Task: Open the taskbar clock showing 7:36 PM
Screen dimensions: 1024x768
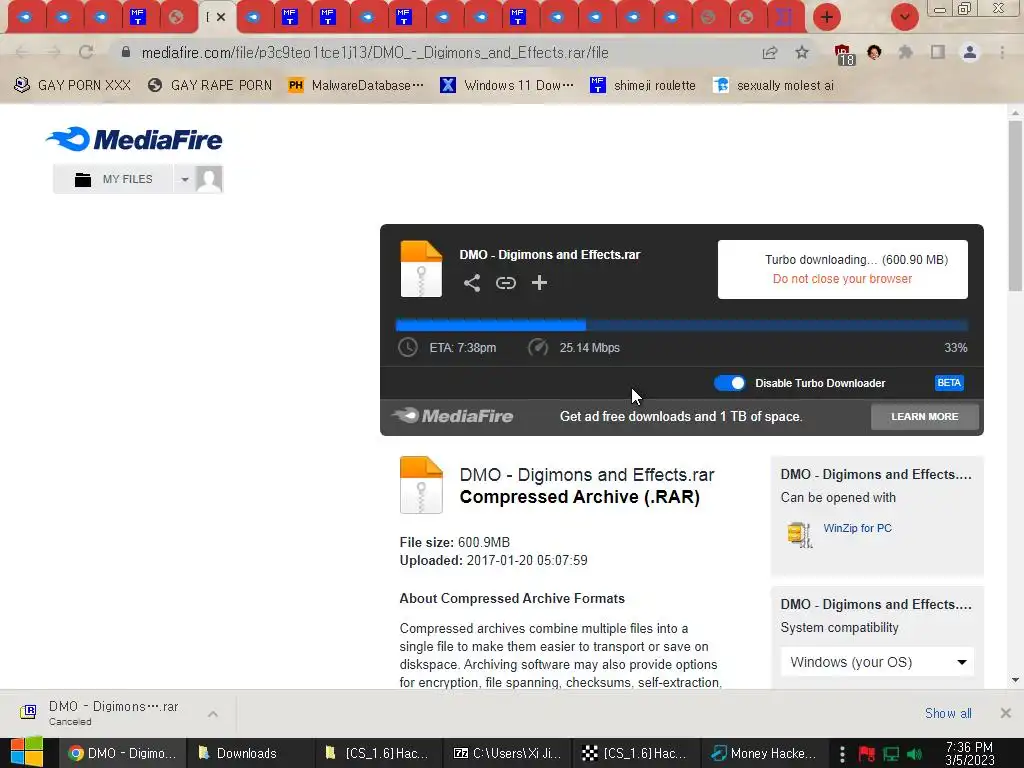Action: 970,753
